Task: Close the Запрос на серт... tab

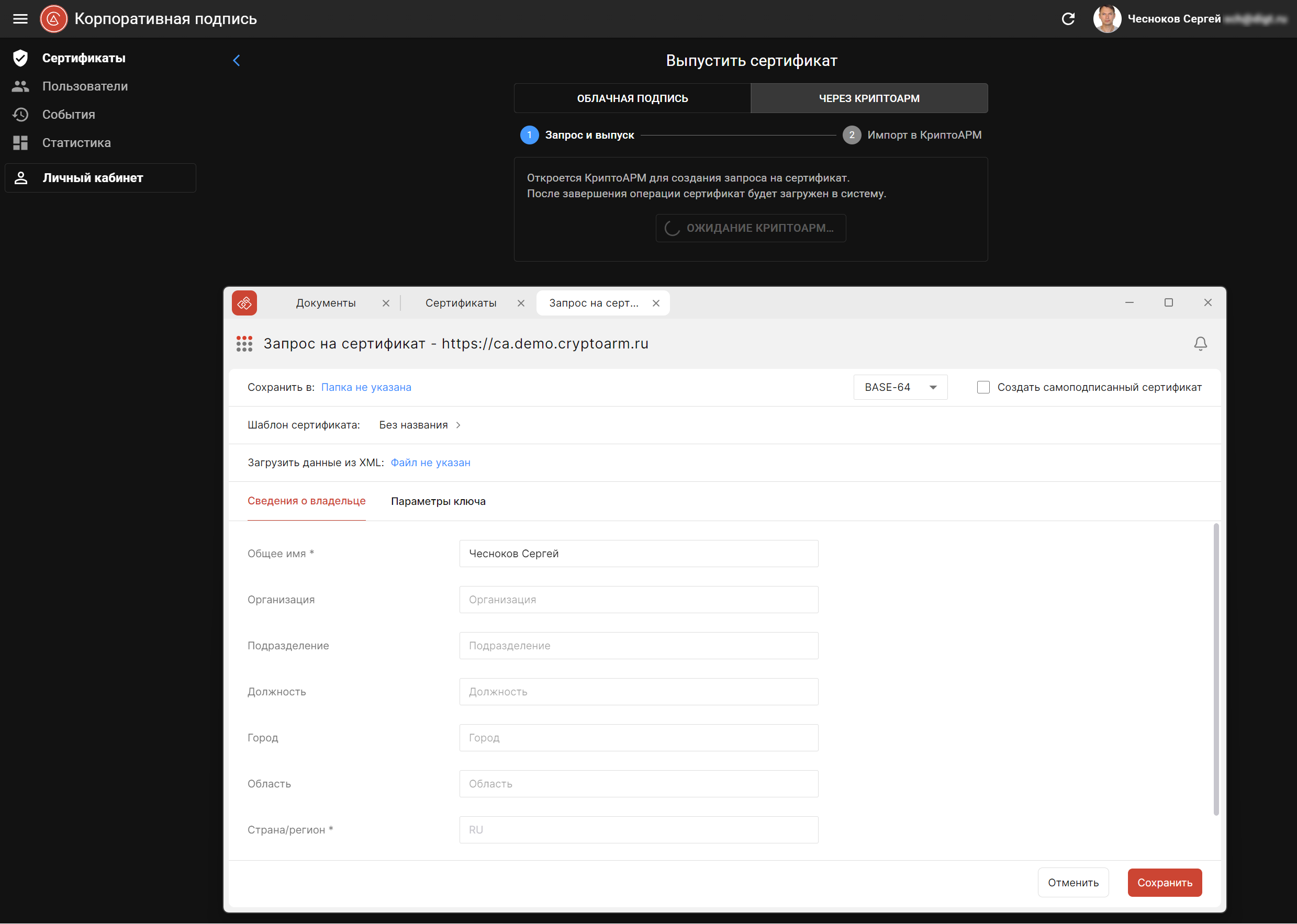Action: (x=656, y=303)
